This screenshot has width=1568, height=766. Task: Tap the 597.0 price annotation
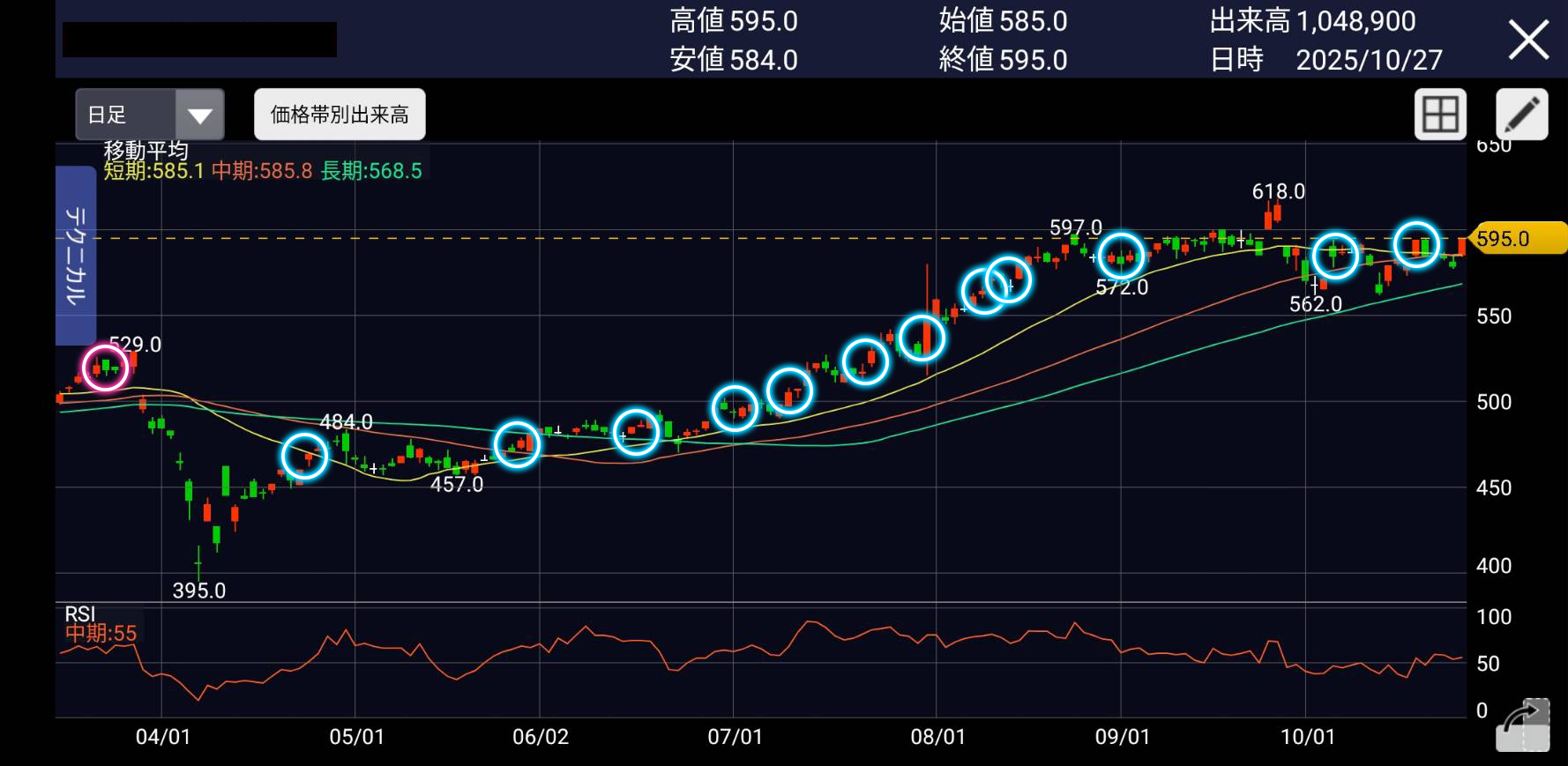click(x=1076, y=228)
